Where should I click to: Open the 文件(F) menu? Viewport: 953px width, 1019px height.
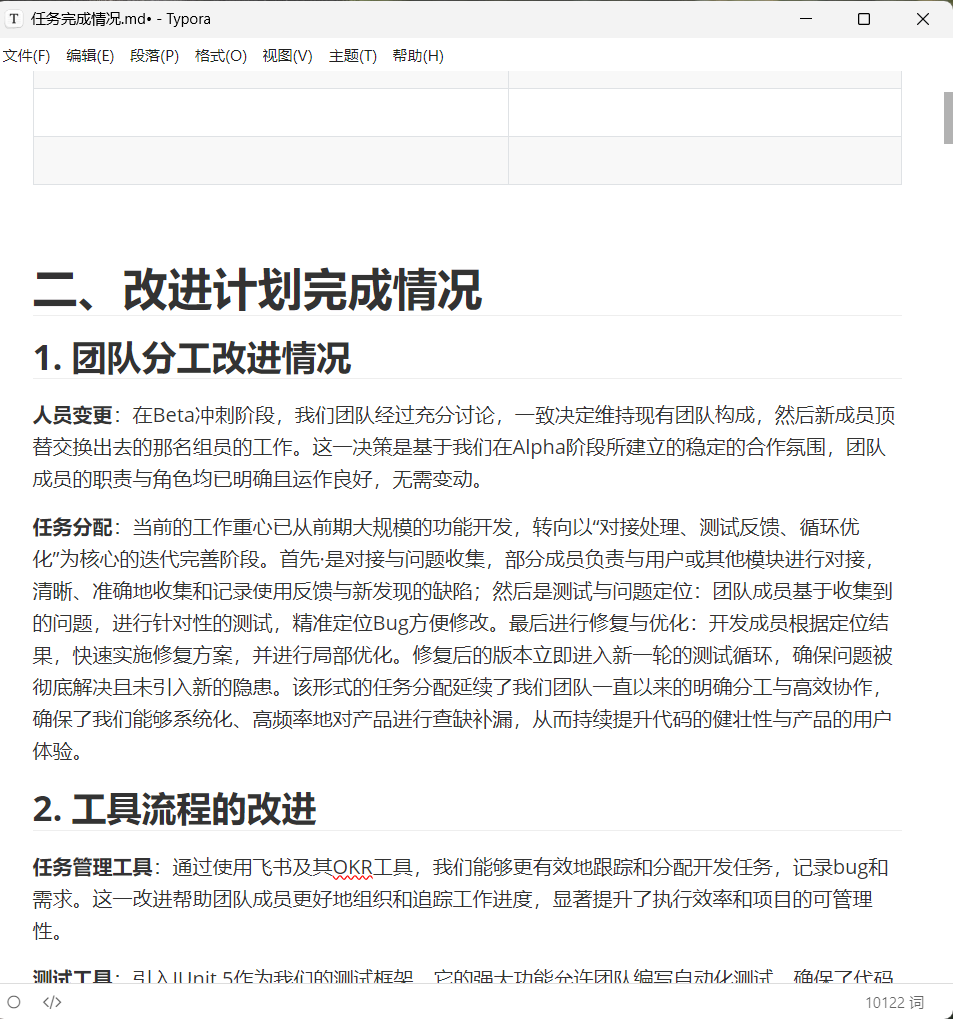click(26, 56)
